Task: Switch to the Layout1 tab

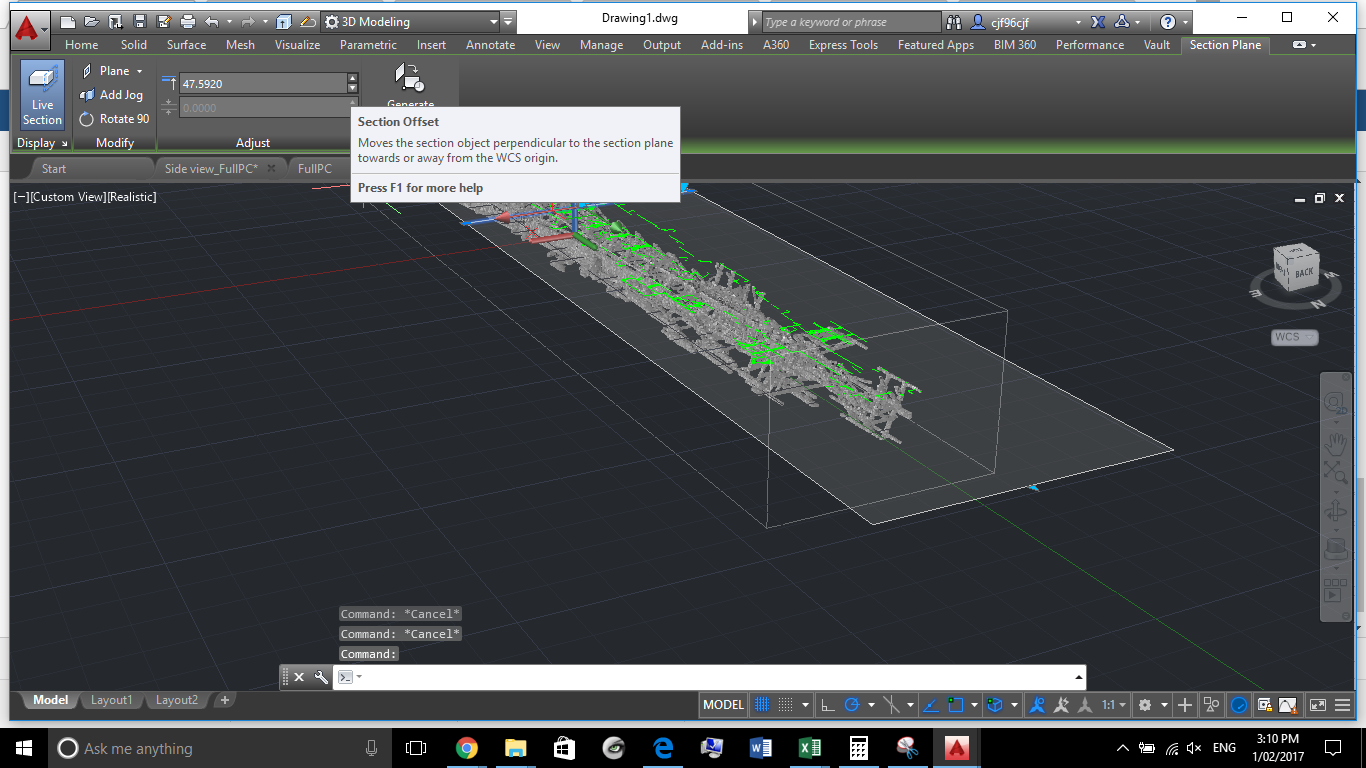Action: (x=111, y=700)
